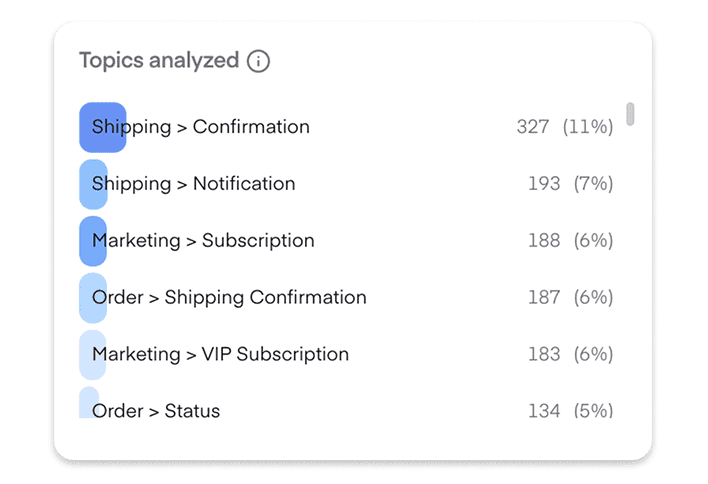Click the info icon beside Topics analyzed
708x484 pixels.
[258, 61]
